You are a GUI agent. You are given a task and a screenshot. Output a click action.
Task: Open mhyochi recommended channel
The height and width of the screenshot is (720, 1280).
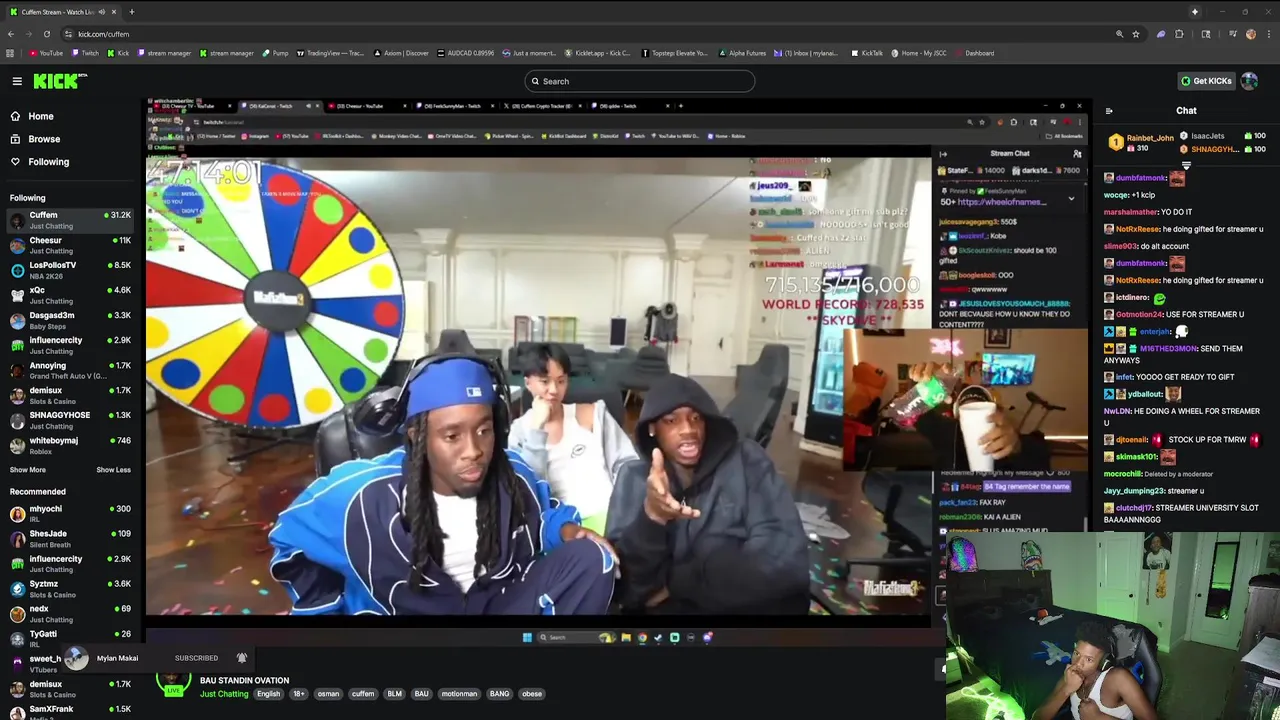point(70,514)
